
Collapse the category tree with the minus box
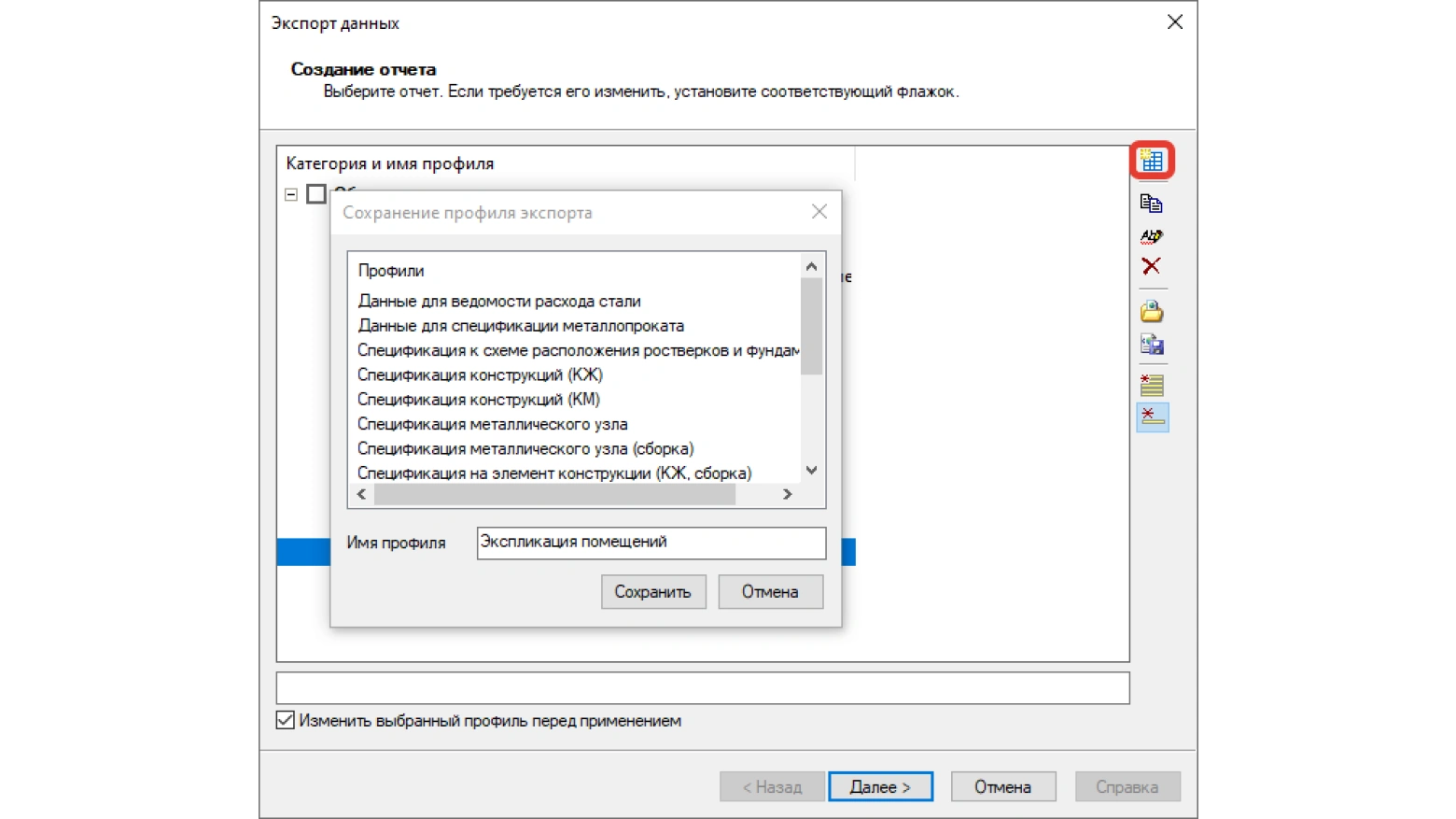(x=291, y=194)
